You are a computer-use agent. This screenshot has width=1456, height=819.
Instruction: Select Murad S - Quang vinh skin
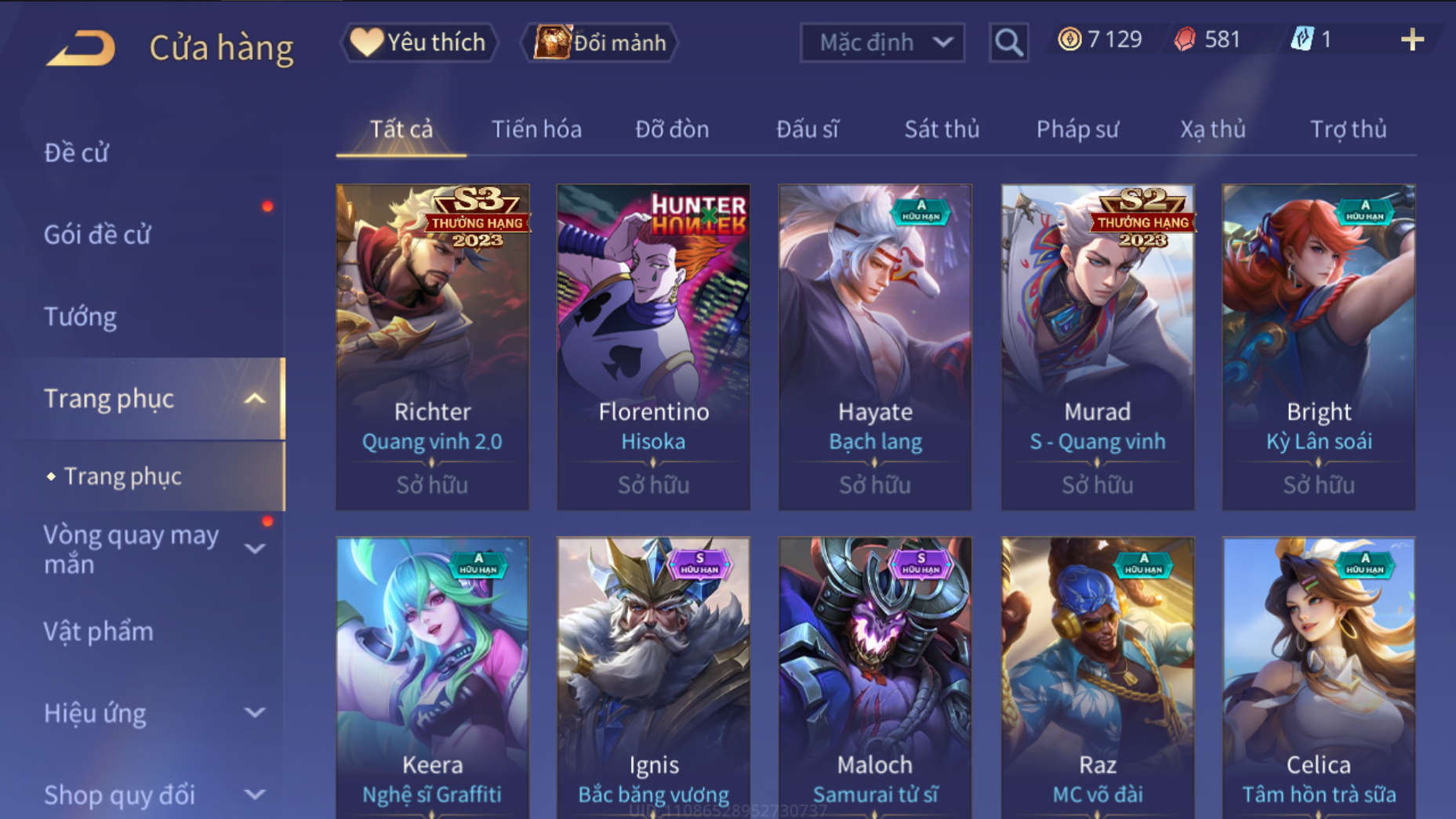pos(1097,347)
